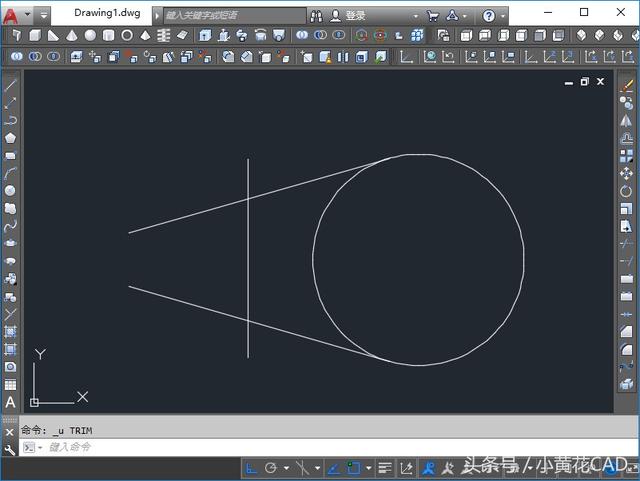Click the Mirror tool icon
The height and width of the screenshot is (481, 640).
[x=627, y=121]
